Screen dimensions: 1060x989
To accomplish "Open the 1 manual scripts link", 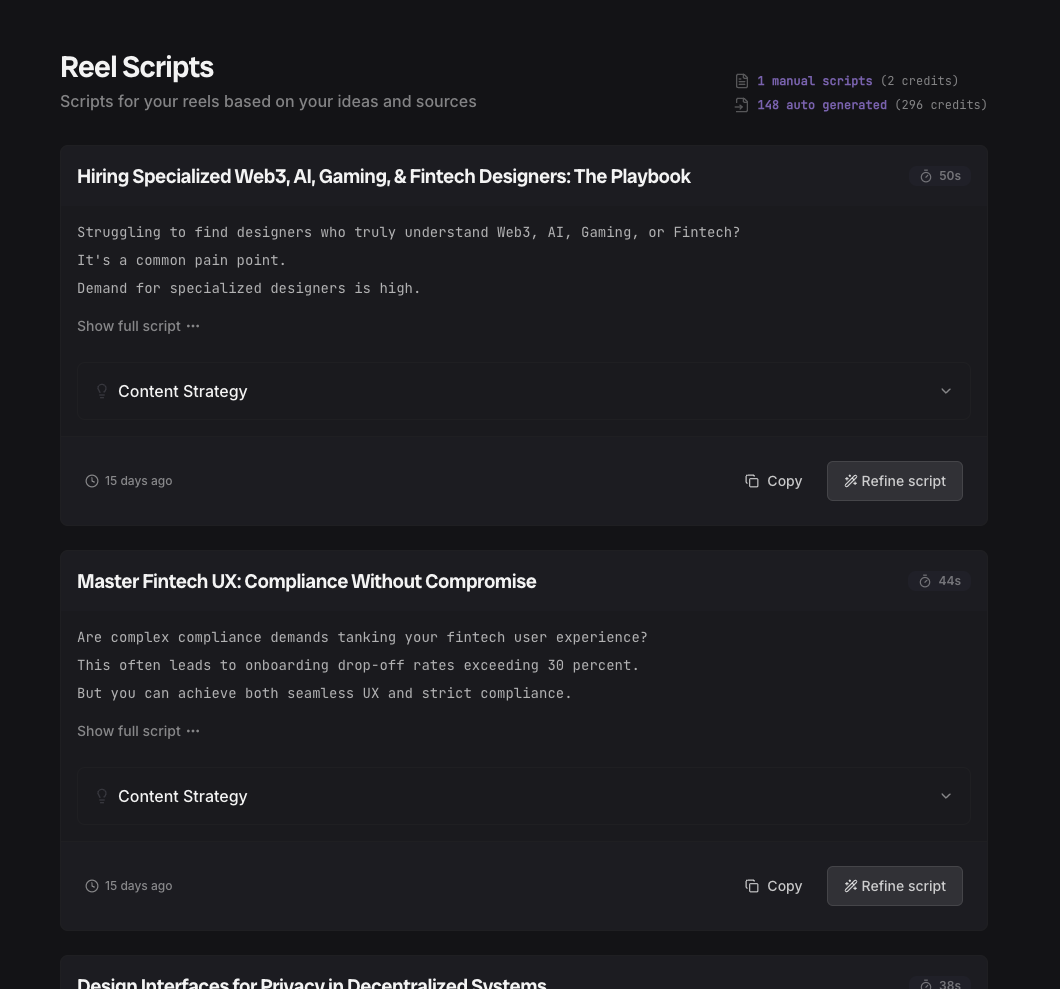I will tap(814, 81).
